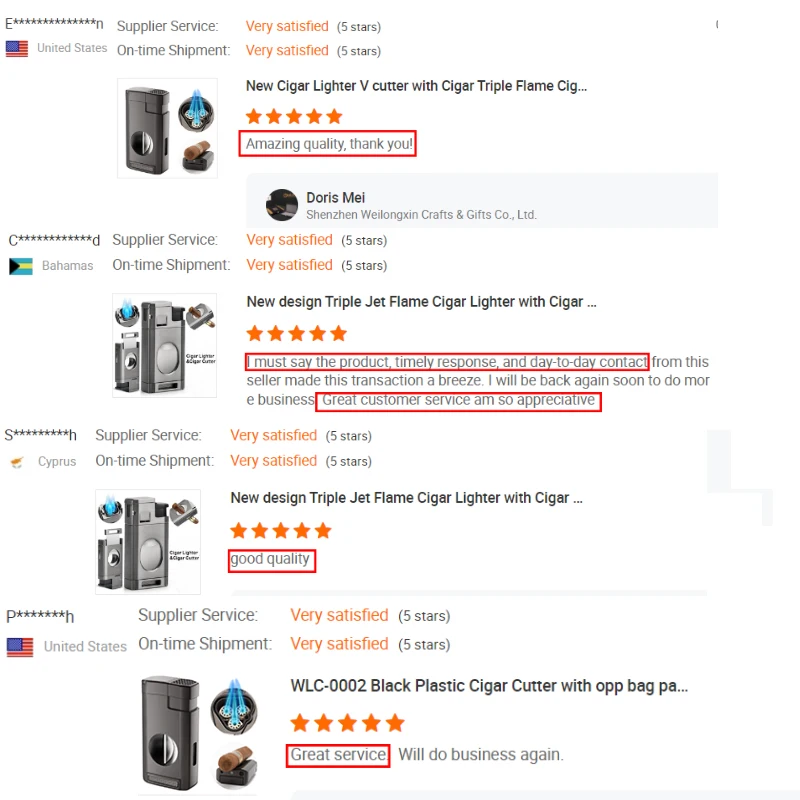
Task: Click the Doris Mei supplier name
Action: [x=336, y=198]
